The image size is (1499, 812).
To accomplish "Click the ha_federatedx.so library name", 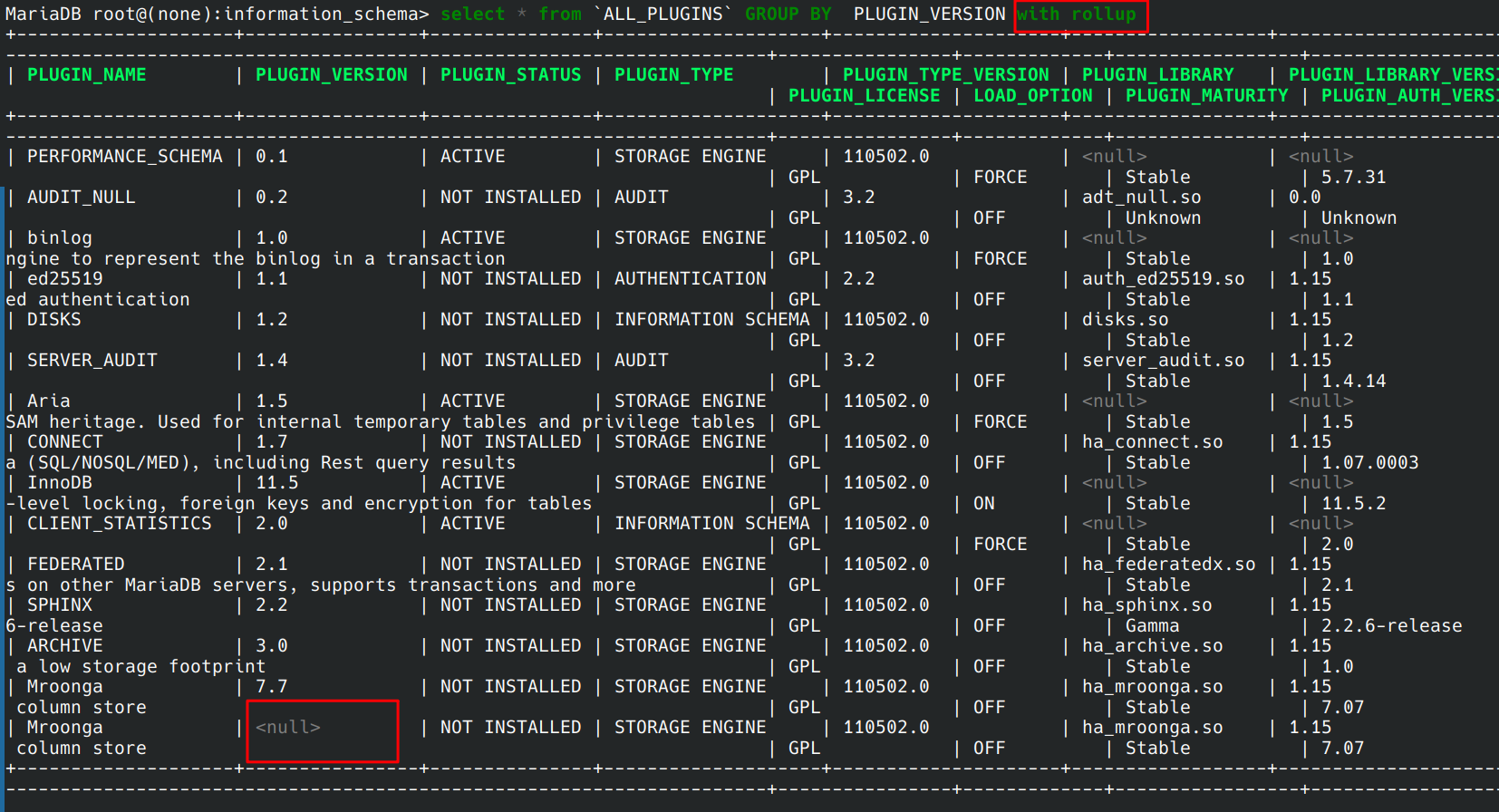I will click(x=1169, y=565).
